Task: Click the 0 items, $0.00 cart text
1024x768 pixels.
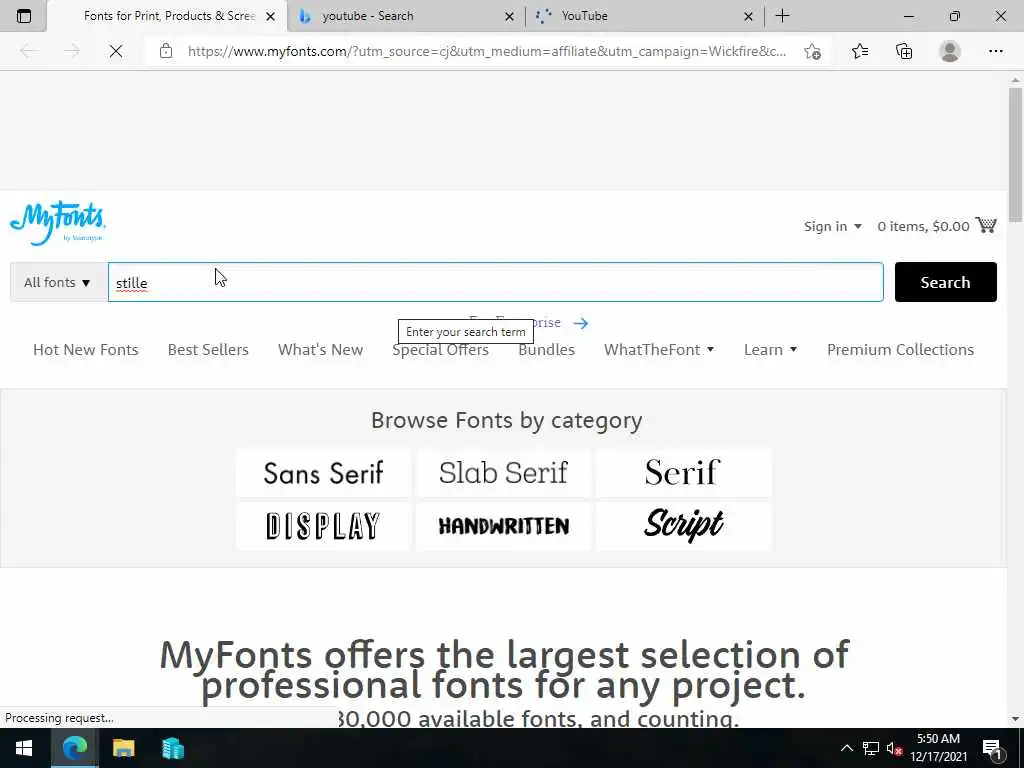Action: (x=923, y=226)
